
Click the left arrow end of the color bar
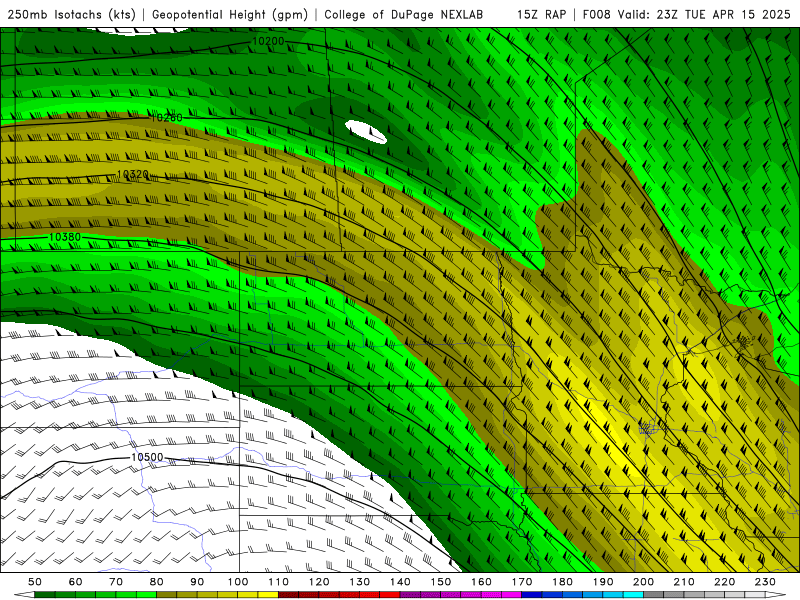tap(24, 595)
